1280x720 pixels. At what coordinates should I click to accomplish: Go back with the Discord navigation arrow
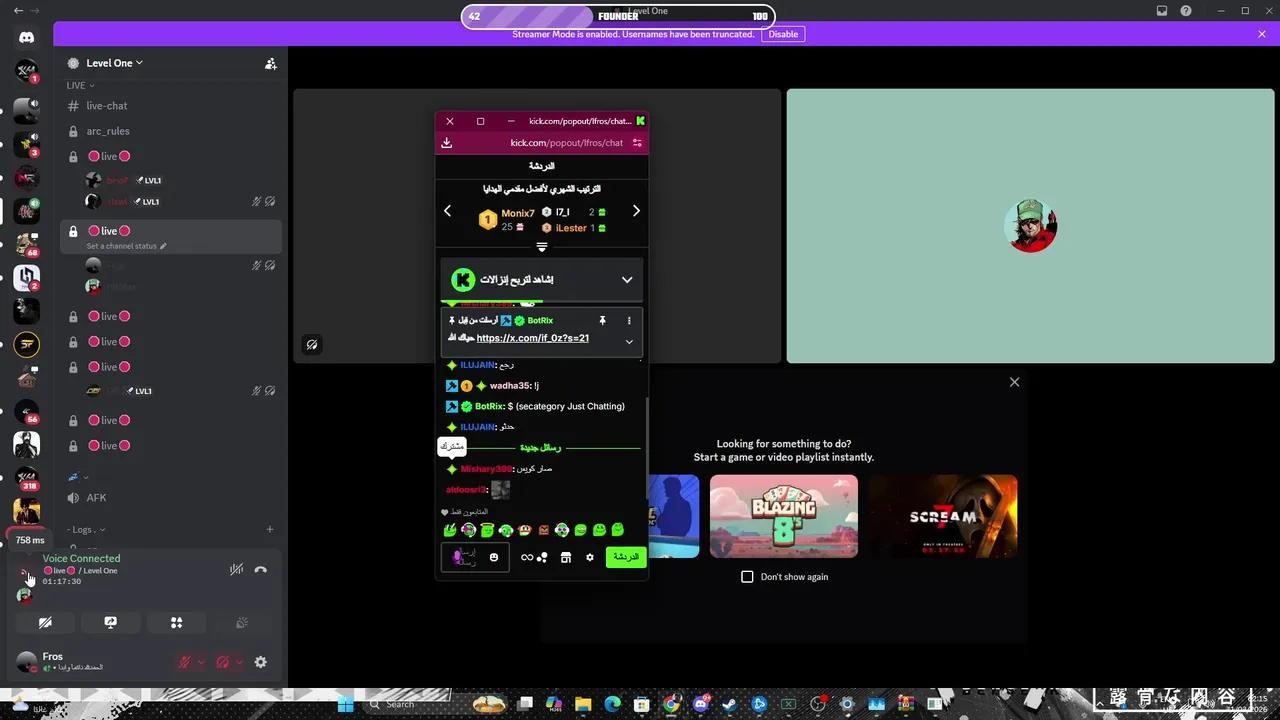click(18, 11)
